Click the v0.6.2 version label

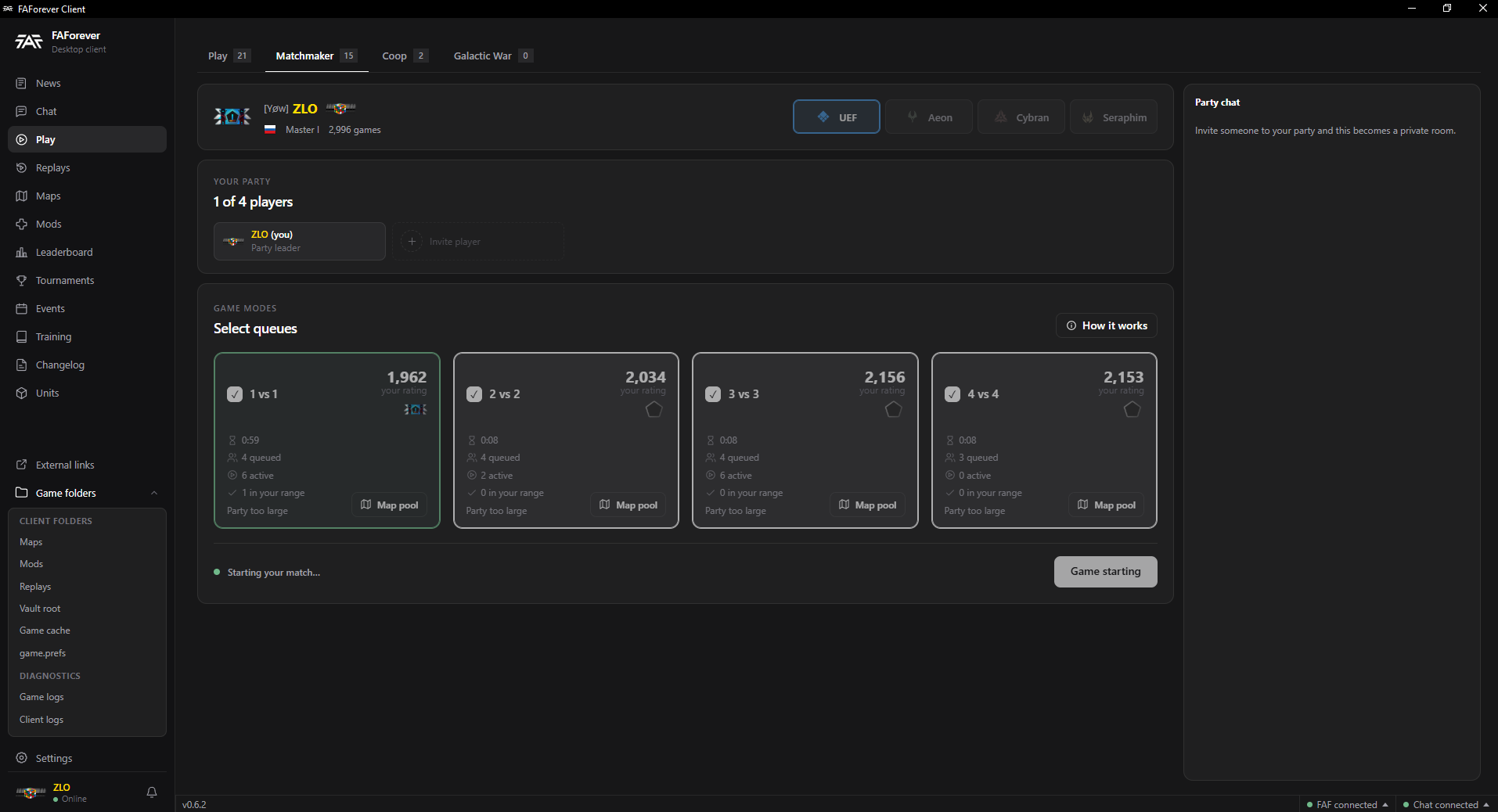(x=194, y=804)
